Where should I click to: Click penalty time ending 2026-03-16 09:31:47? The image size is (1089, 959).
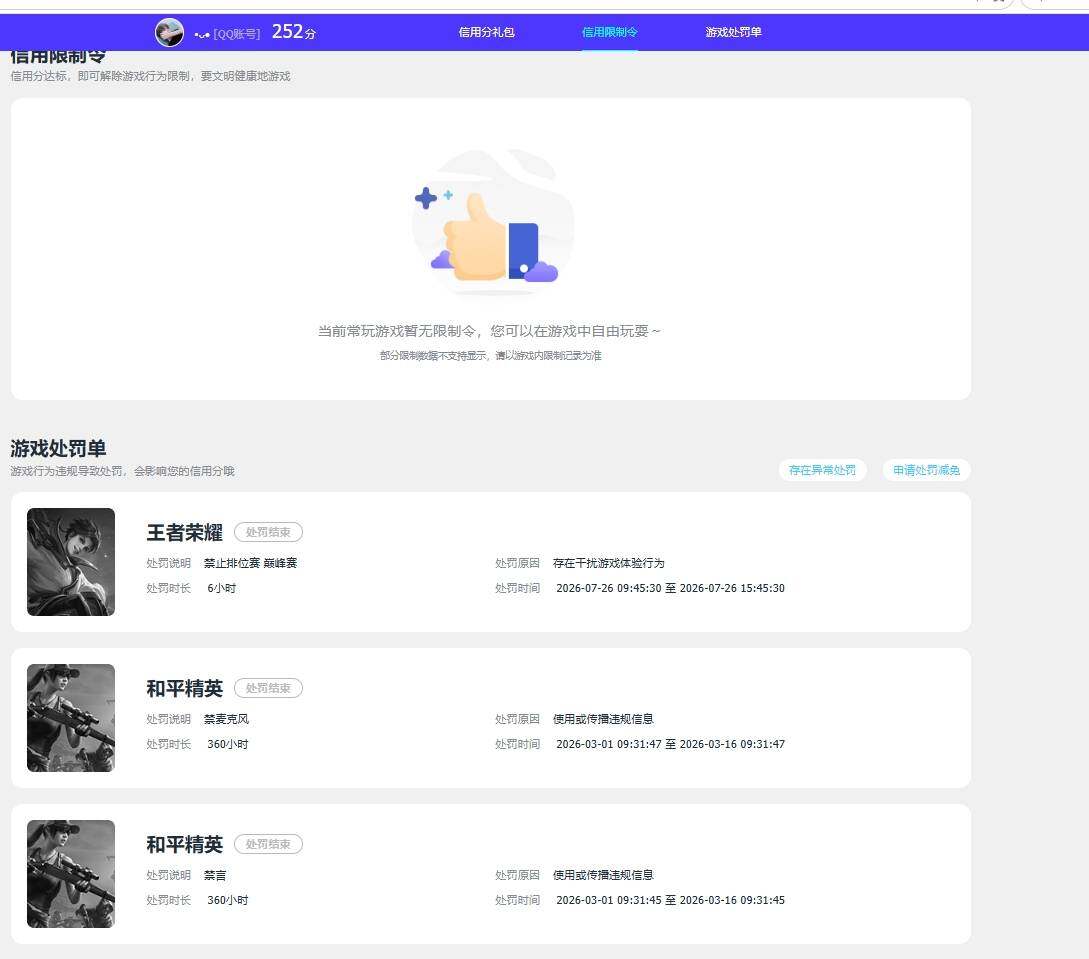[670, 744]
